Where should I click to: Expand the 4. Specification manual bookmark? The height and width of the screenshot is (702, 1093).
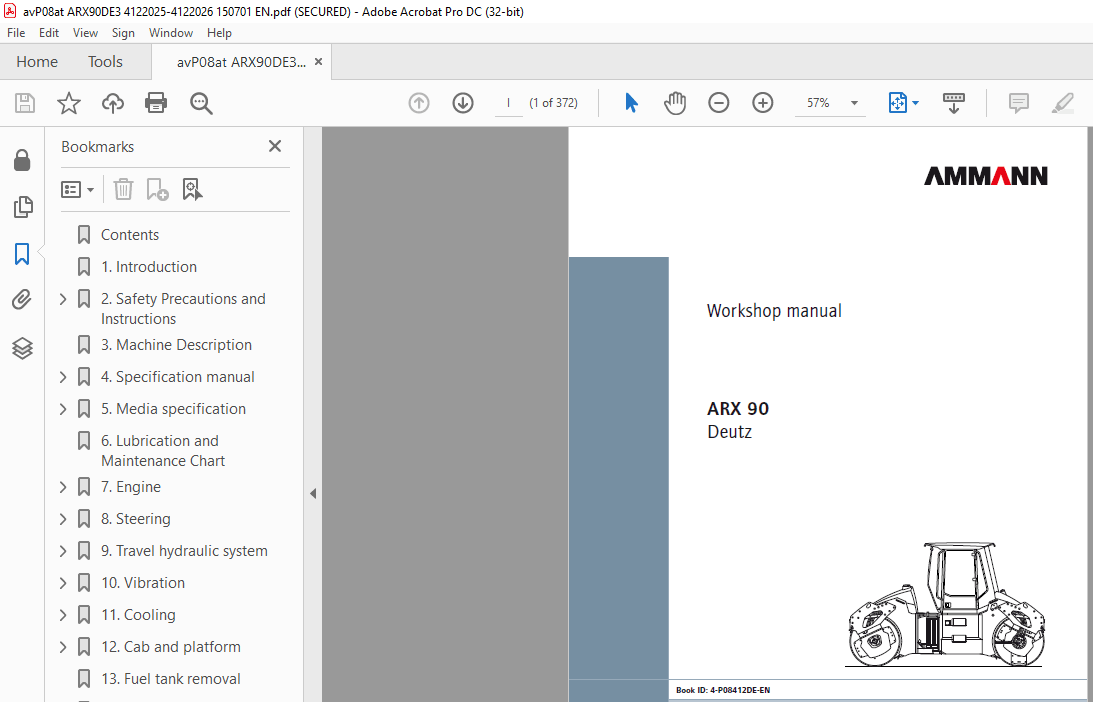tap(63, 377)
